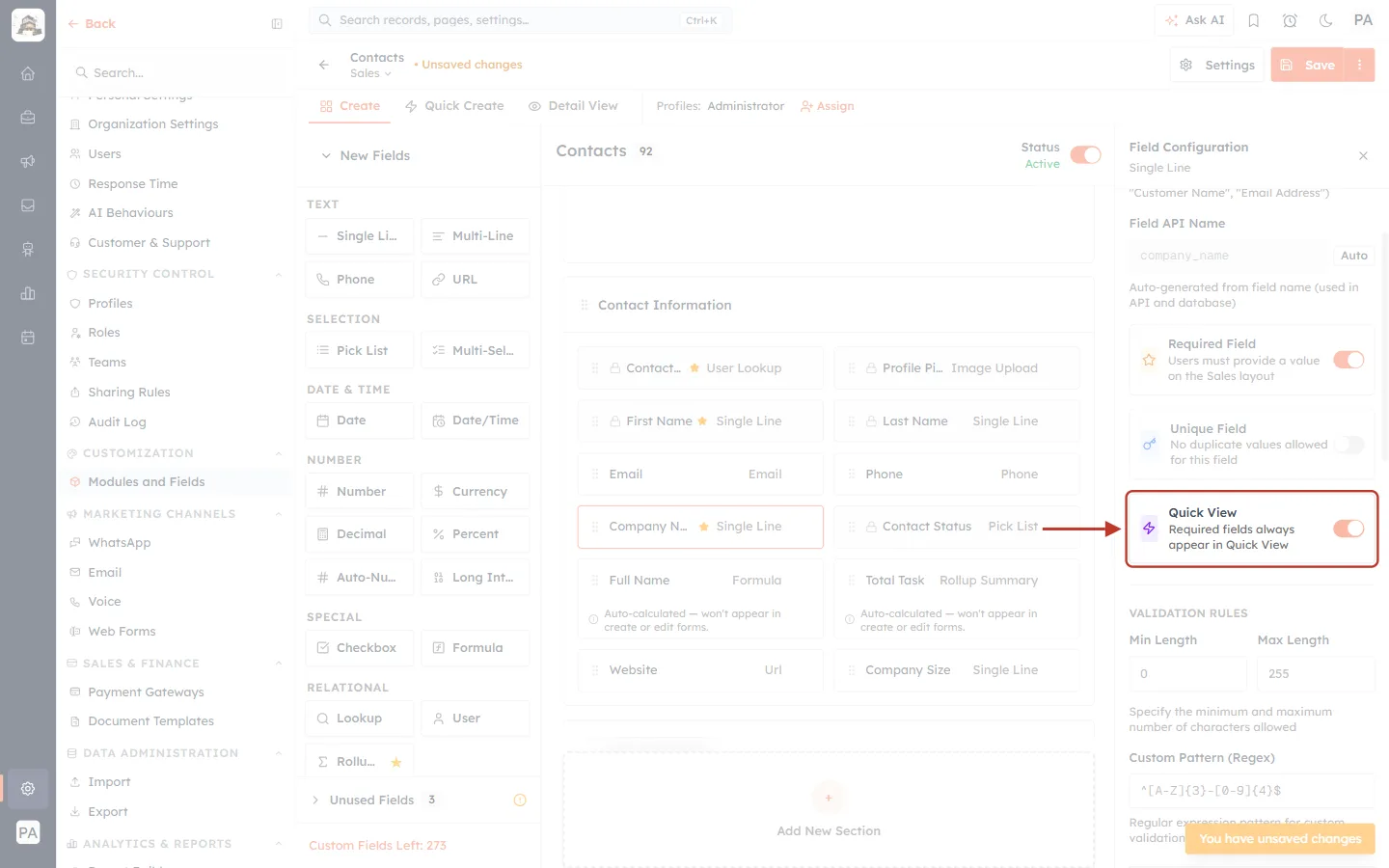The width and height of the screenshot is (1389, 868).
Task: Open the settings gear icon in left rail
Action: tap(28, 788)
